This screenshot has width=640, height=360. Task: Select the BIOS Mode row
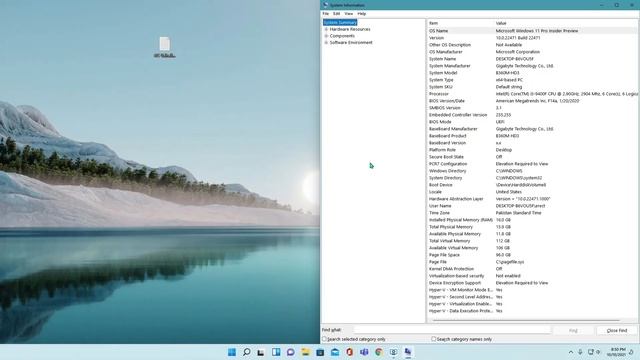coord(533,122)
